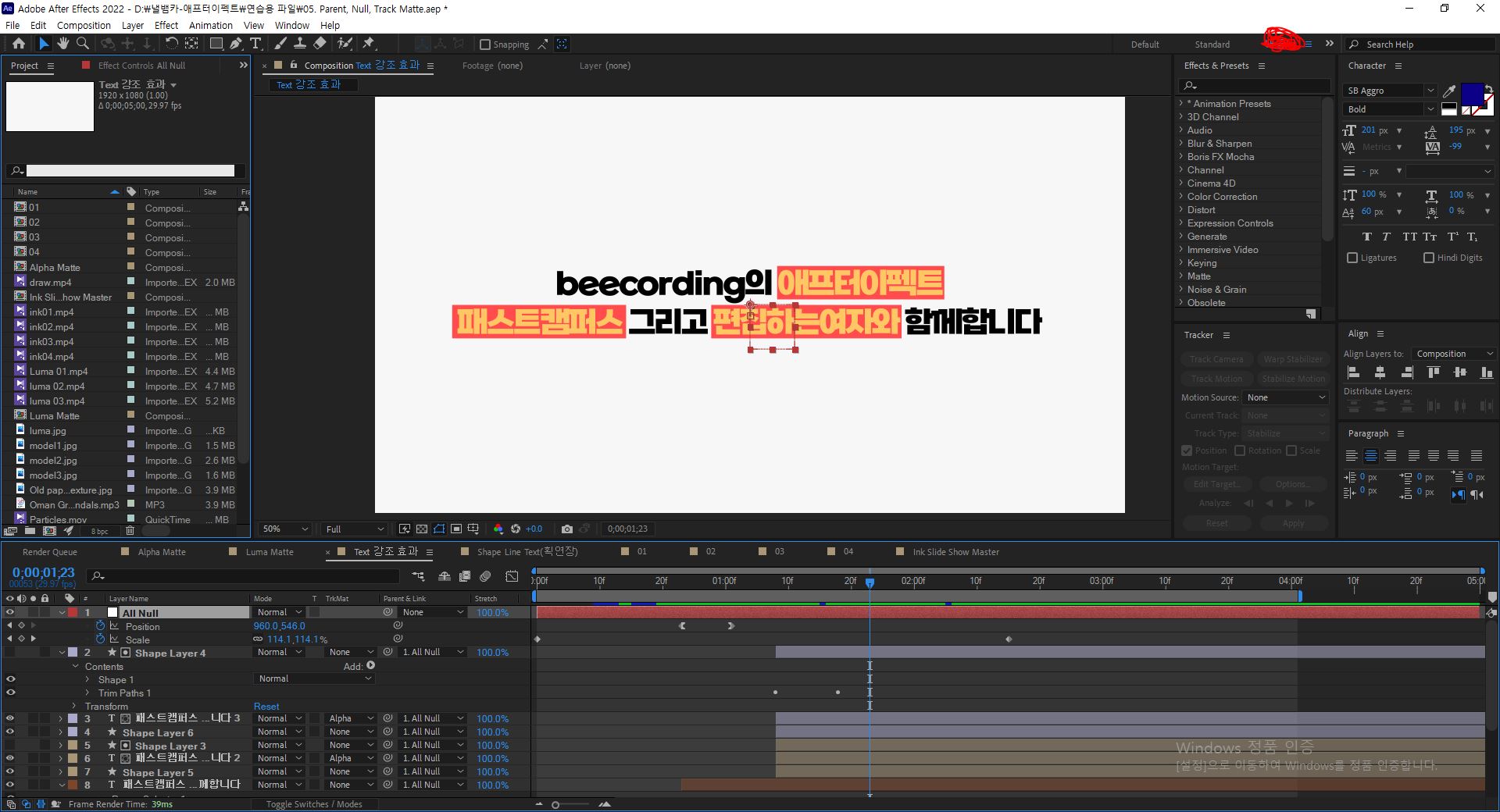This screenshot has width=1500, height=812.
Task: Toggle the Scale stopwatch on All Null
Action: (100, 639)
